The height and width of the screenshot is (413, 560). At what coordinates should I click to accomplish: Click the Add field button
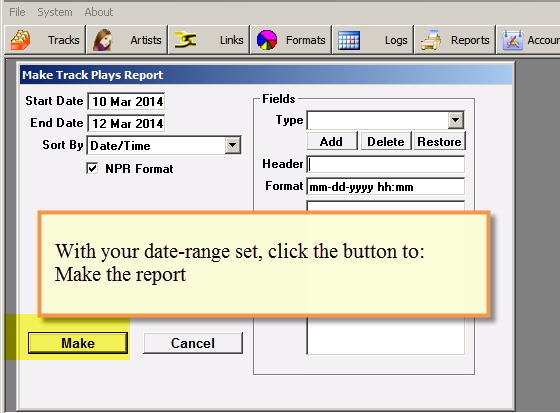coord(332,141)
